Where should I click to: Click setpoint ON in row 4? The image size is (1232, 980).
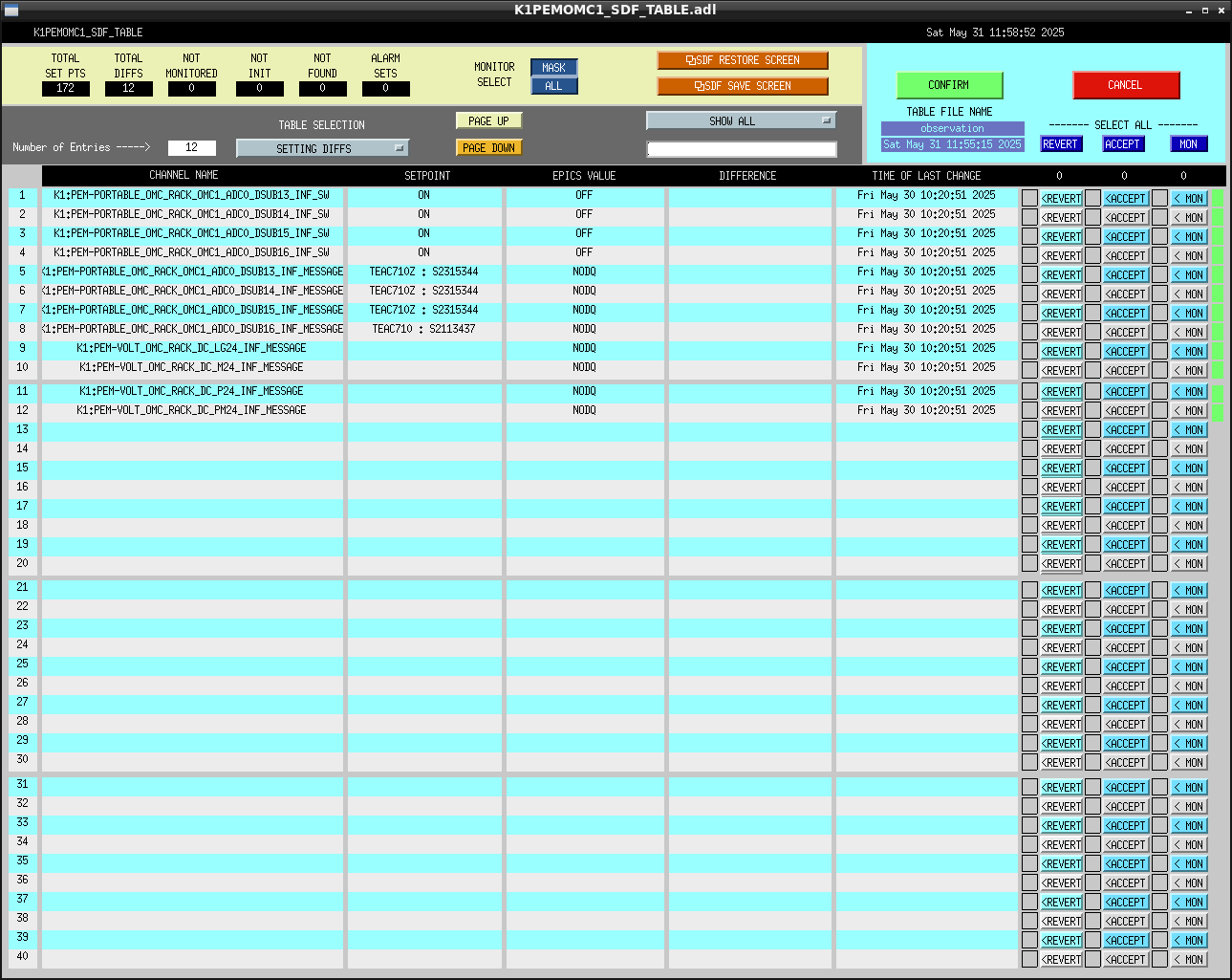[x=423, y=252]
